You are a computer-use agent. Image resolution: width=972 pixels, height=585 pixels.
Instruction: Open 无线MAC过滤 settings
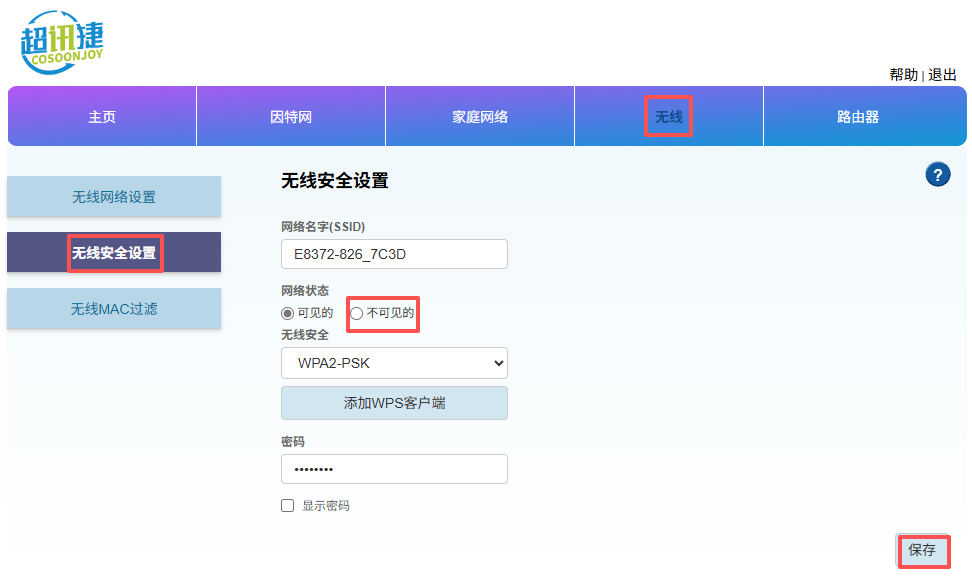tap(113, 308)
